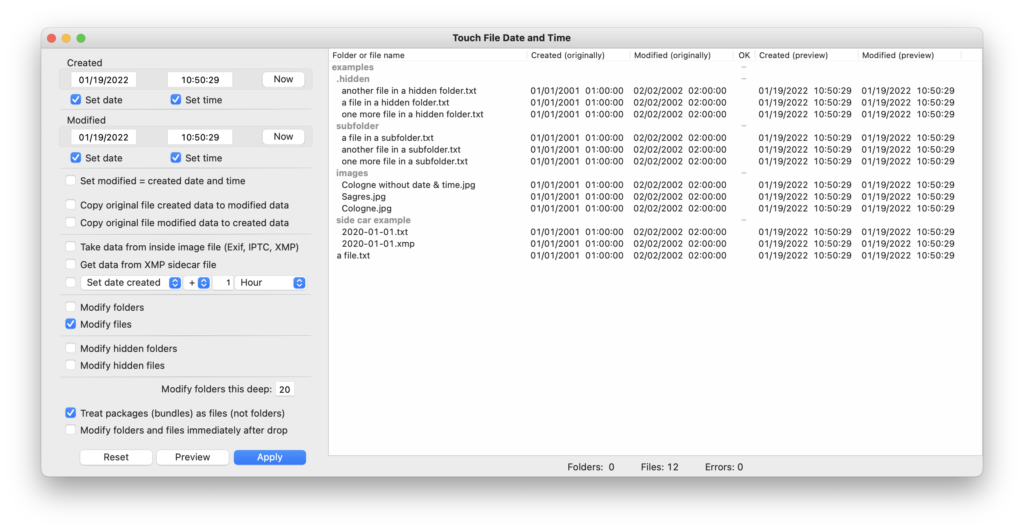
Task: Select the examples folder row
Action: tap(655, 67)
